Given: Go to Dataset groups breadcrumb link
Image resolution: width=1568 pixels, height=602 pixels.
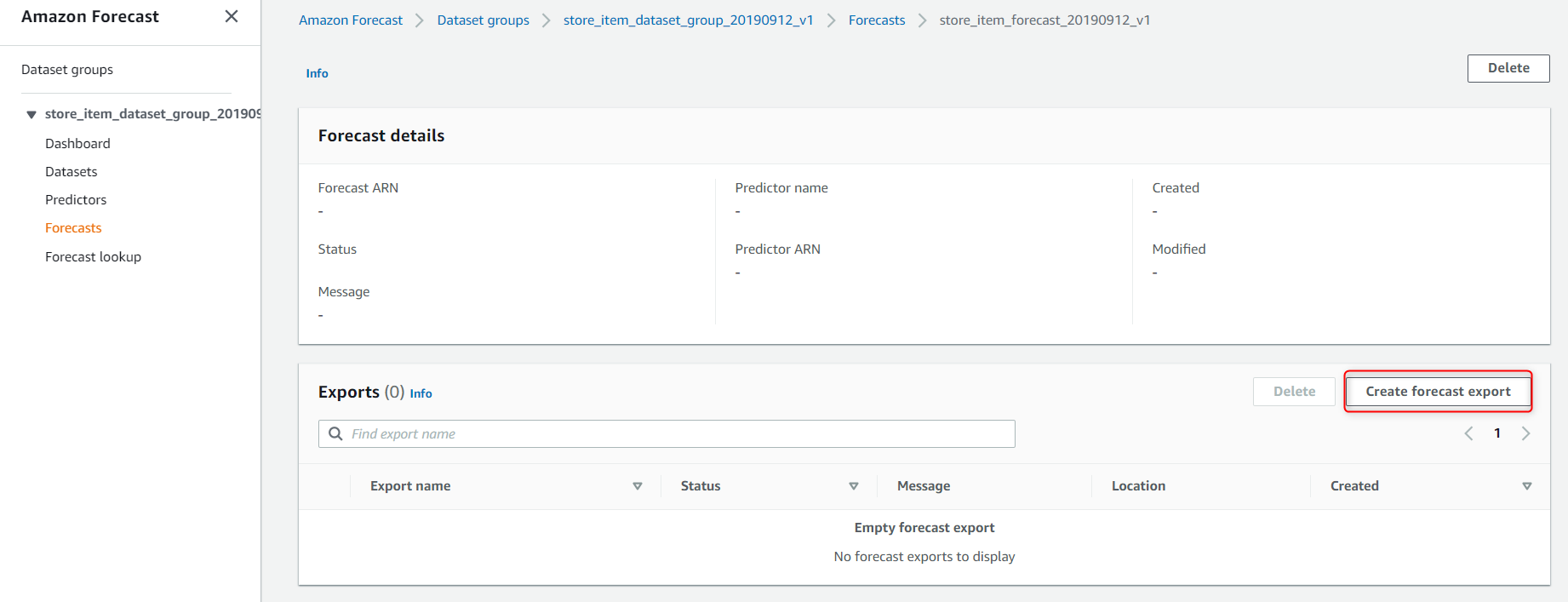Looking at the screenshot, I should [x=483, y=20].
